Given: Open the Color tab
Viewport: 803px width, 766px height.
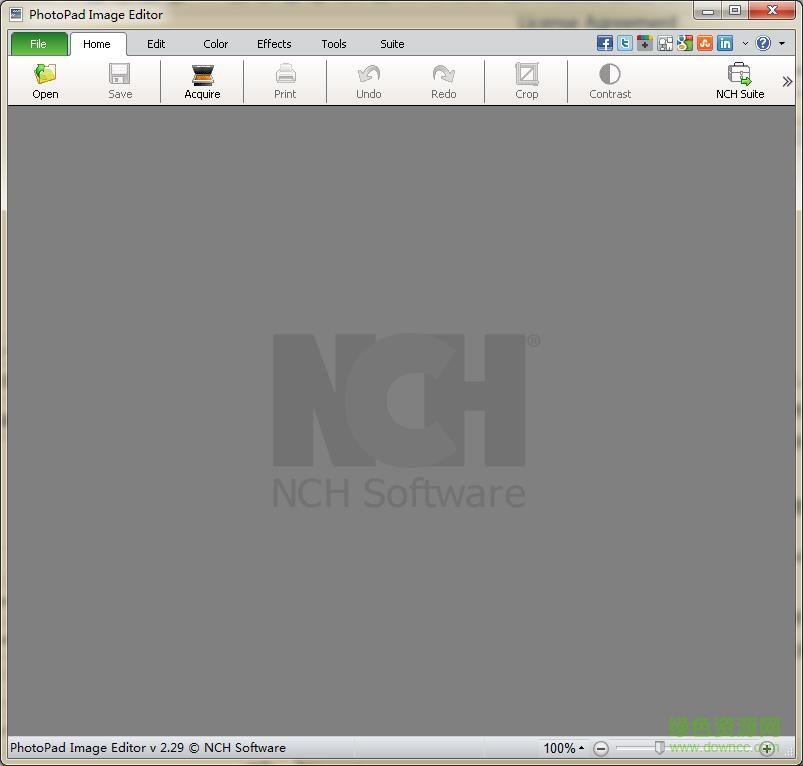Looking at the screenshot, I should point(216,44).
